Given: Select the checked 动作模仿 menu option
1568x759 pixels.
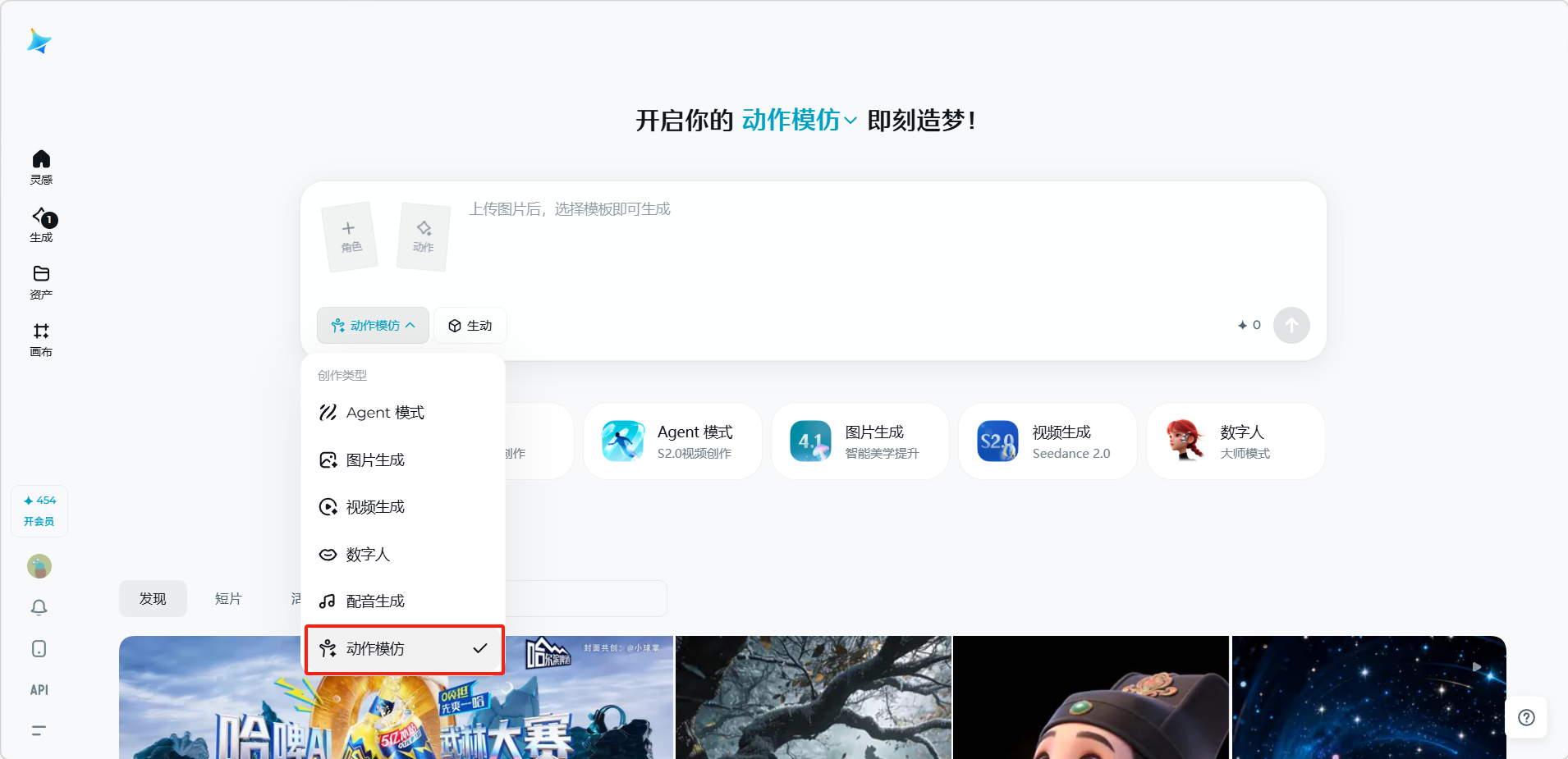Looking at the screenshot, I should click(404, 649).
